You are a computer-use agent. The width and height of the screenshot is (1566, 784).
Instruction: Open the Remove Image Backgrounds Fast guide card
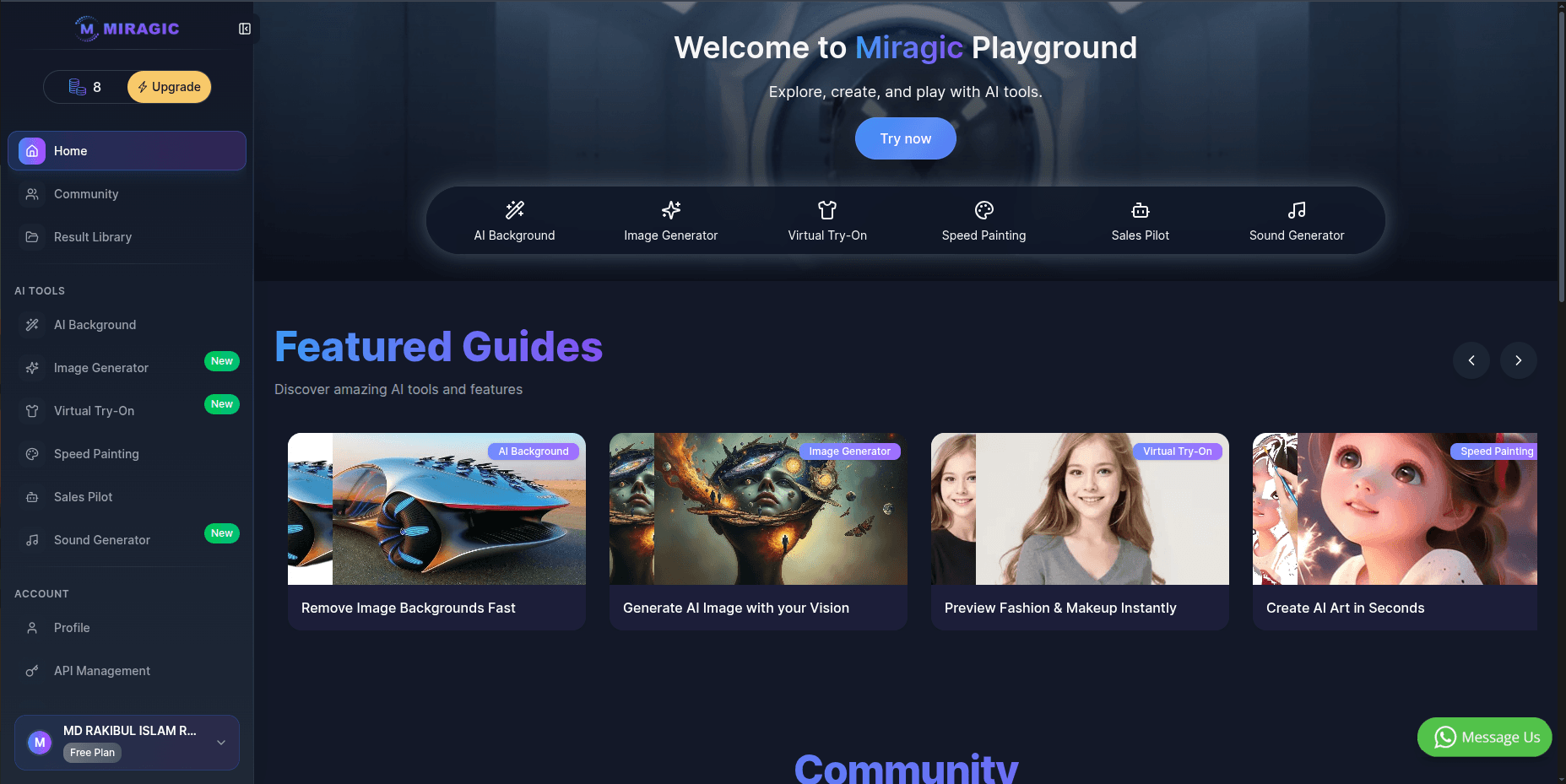click(x=436, y=531)
